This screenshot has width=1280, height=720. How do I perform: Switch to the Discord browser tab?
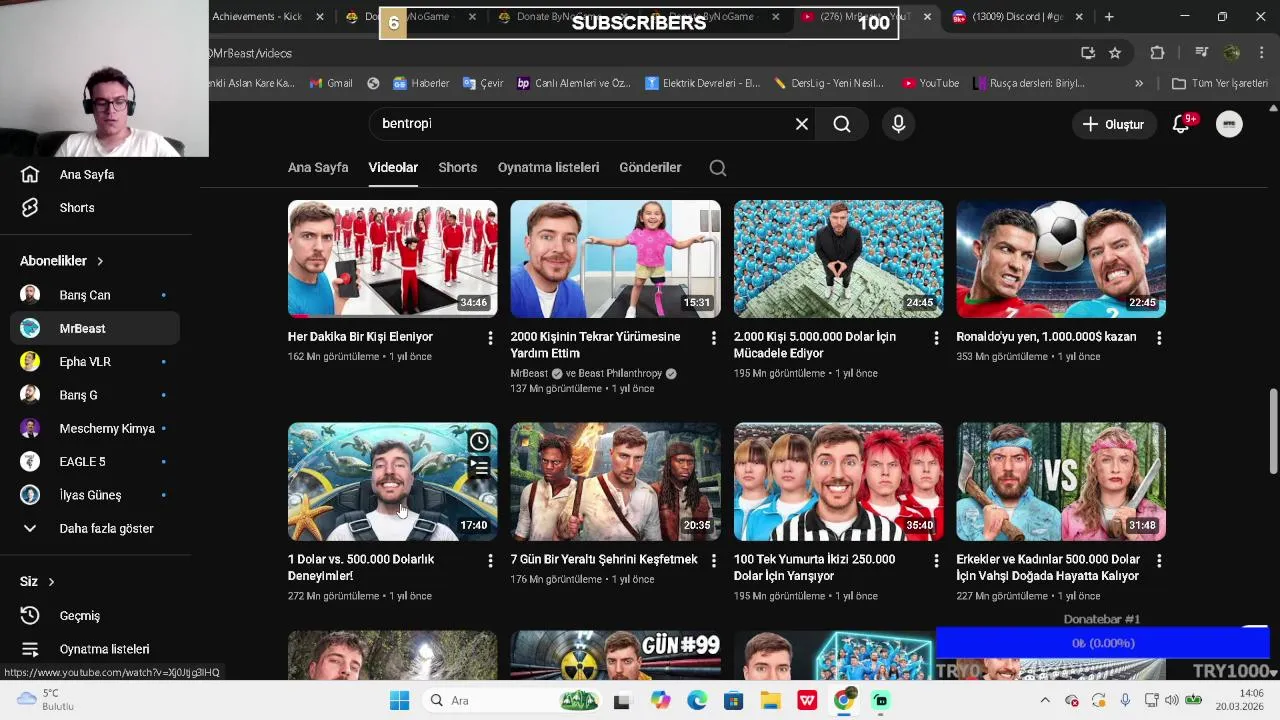point(1018,17)
